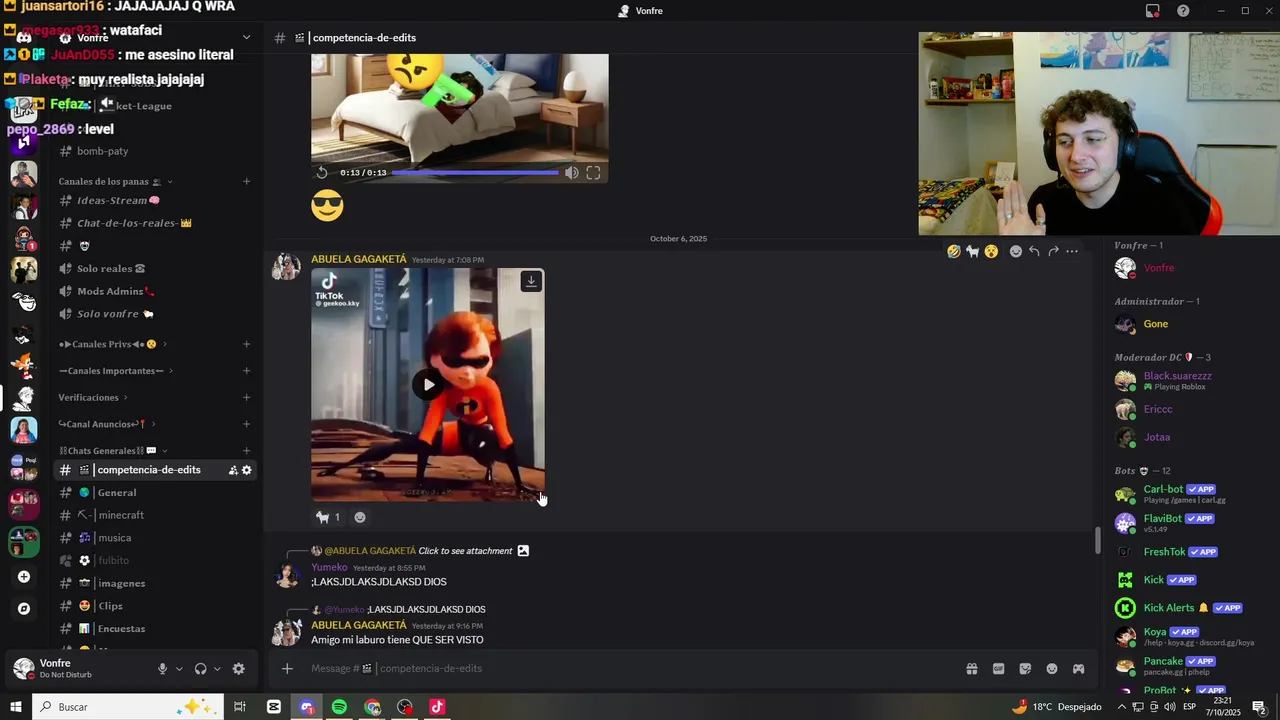Viewport: 1280px width, 720px height.
Task: Add the goat emoji quick reaction
Action: coord(972,251)
